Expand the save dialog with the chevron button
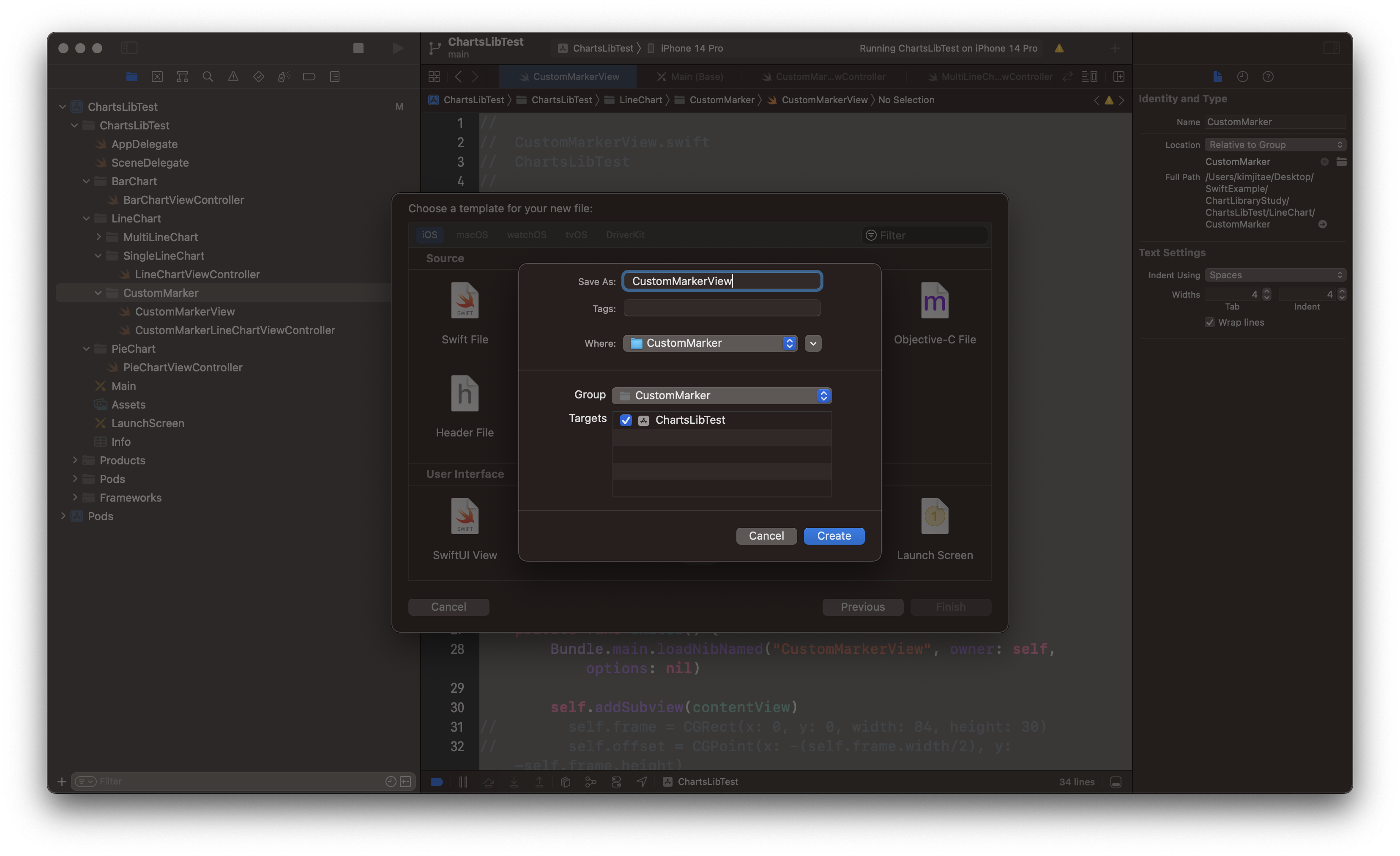The image size is (1400, 856). click(813, 343)
